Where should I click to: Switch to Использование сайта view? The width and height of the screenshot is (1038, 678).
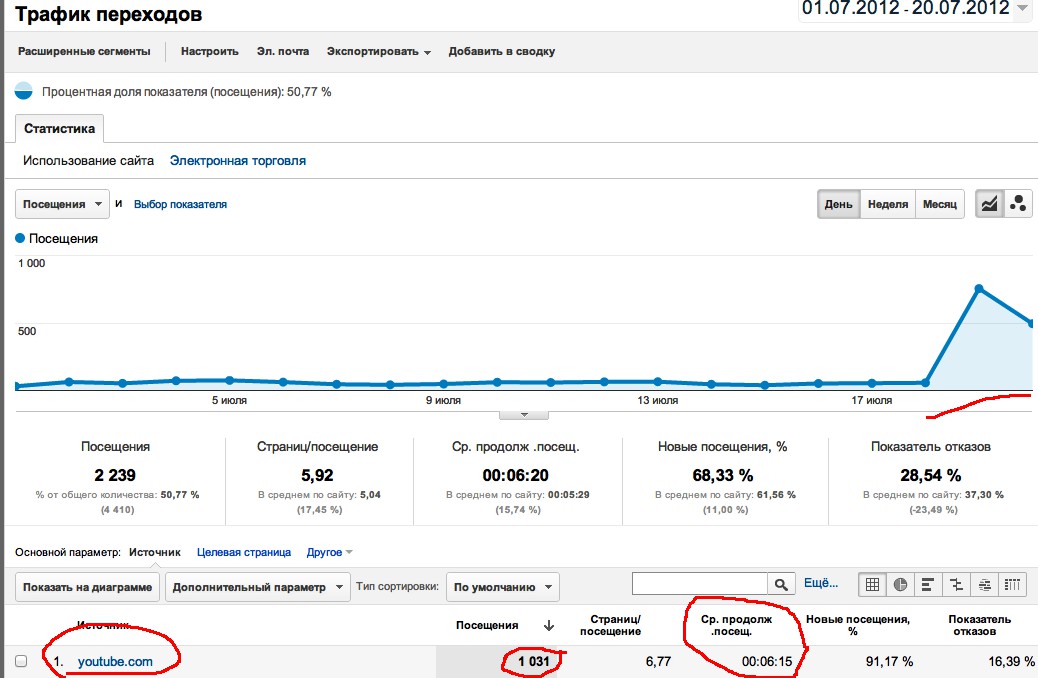pos(88,161)
